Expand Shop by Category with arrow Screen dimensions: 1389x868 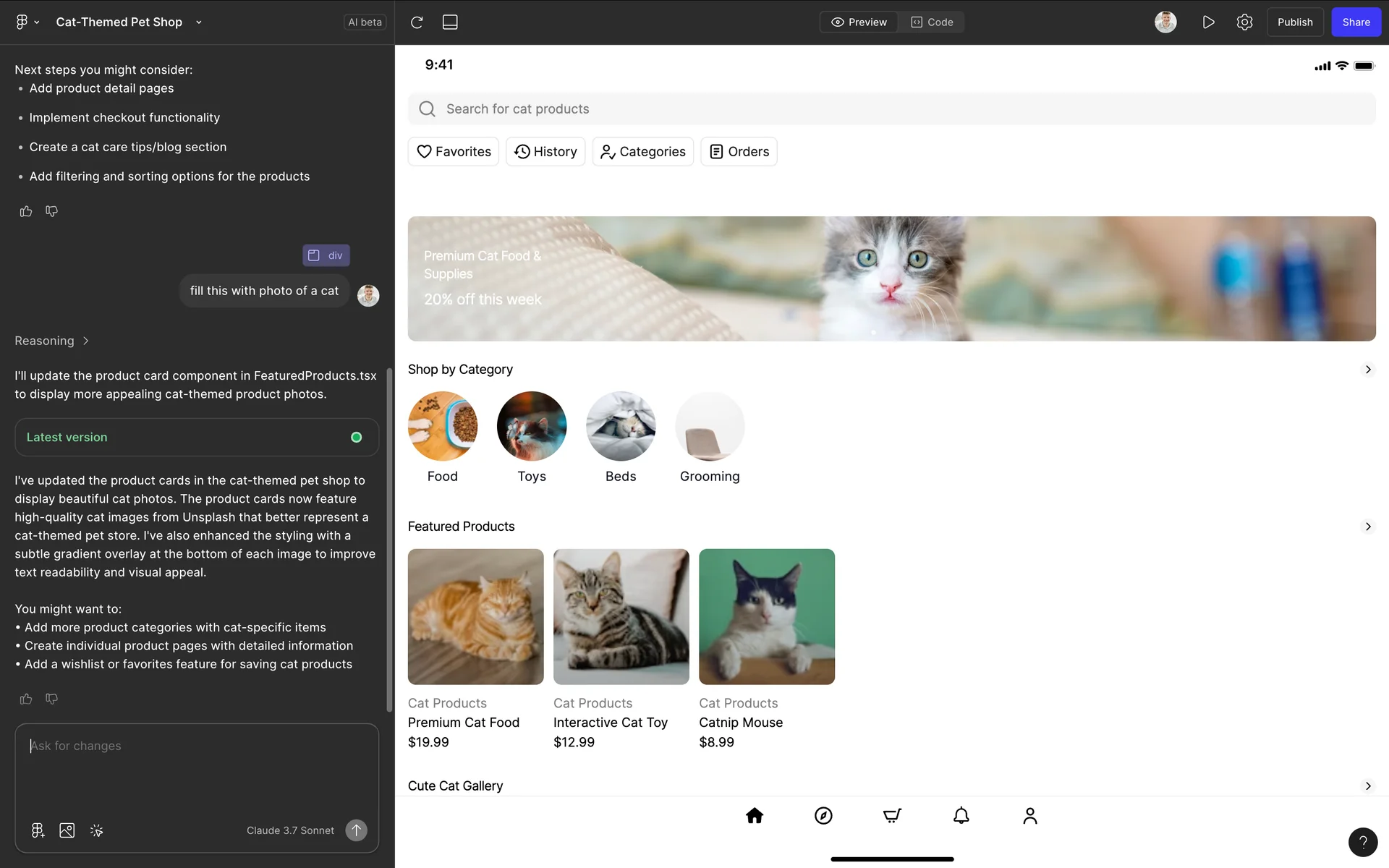pos(1367,370)
